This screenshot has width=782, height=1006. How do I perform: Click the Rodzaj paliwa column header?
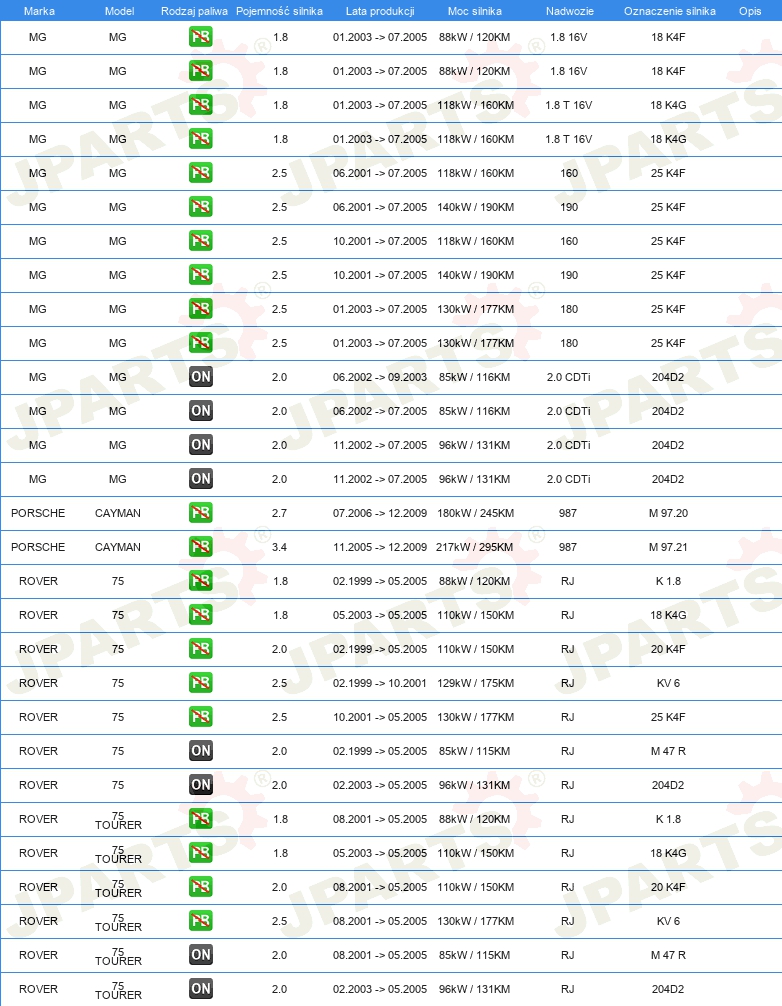pyautogui.click(x=194, y=11)
